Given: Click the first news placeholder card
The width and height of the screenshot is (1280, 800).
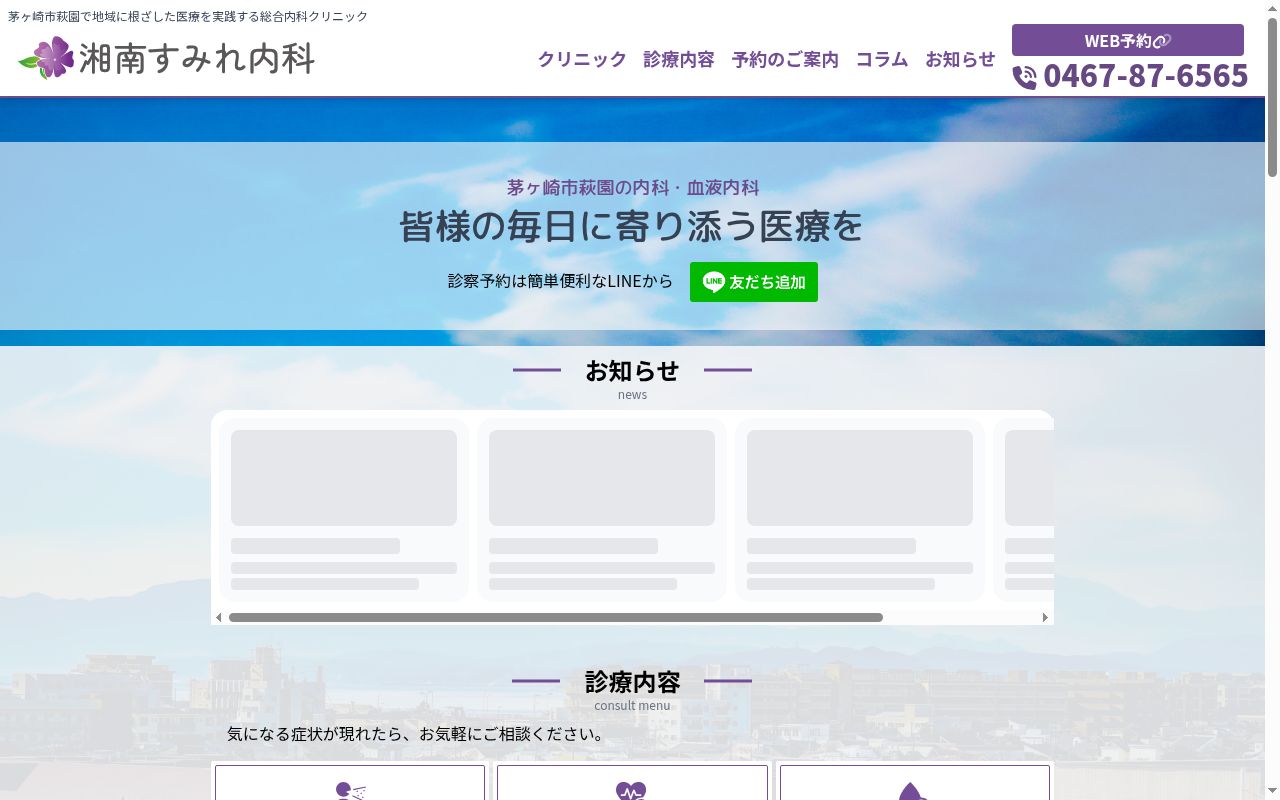Looking at the screenshot, I should pos(344,510).
